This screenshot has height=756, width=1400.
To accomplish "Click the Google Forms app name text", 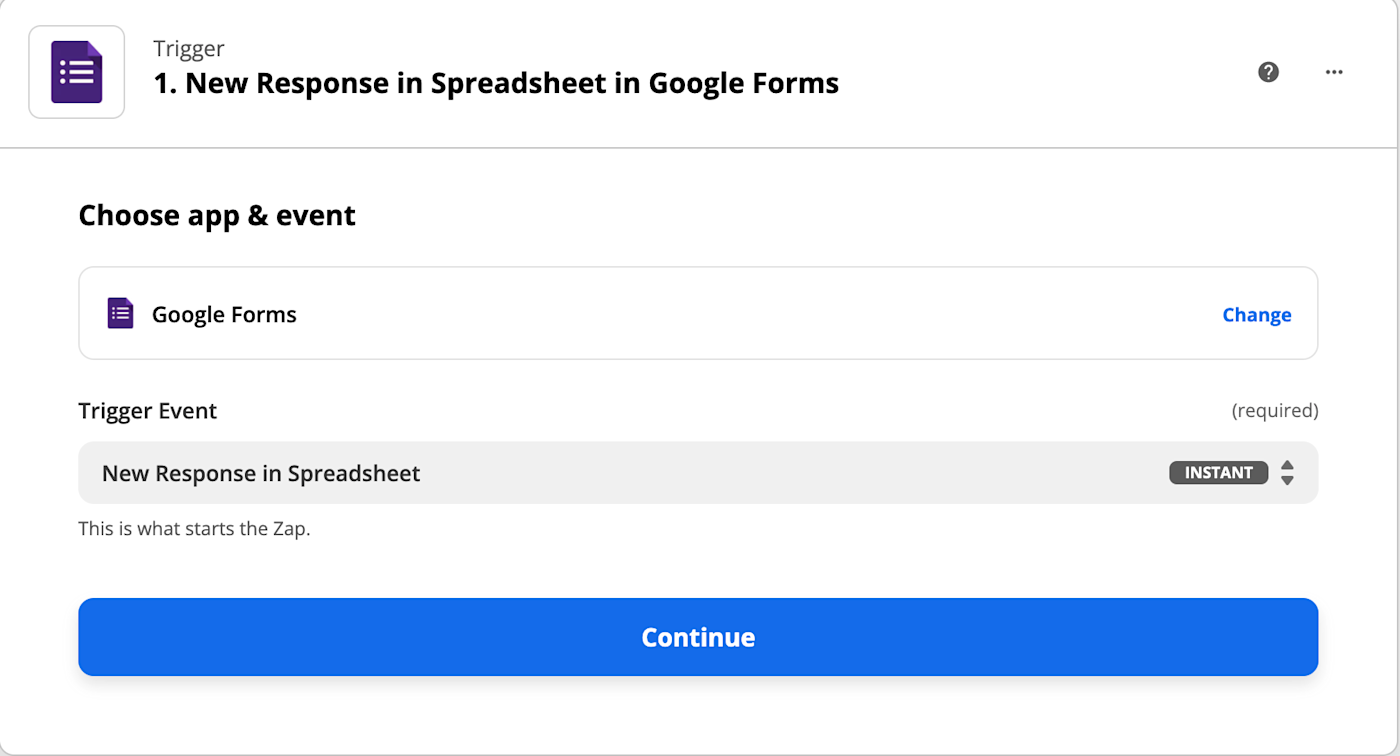I will [x=224, y=315].
